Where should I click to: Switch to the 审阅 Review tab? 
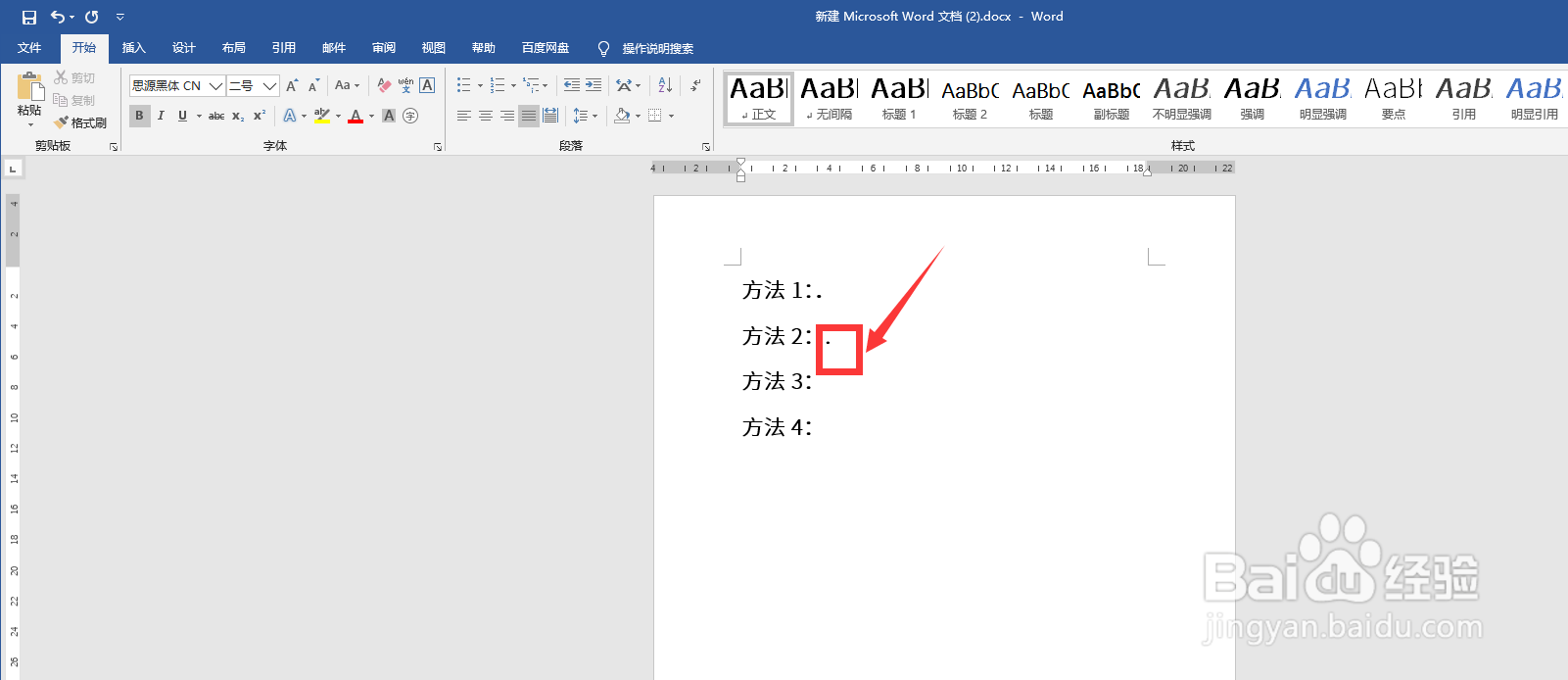(384, 48)
